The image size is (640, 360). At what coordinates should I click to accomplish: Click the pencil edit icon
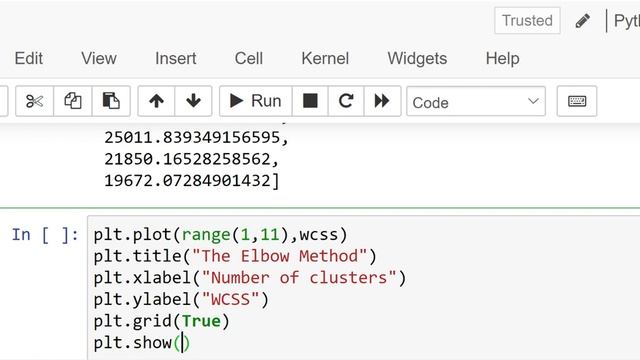click(x=582, y=20)
